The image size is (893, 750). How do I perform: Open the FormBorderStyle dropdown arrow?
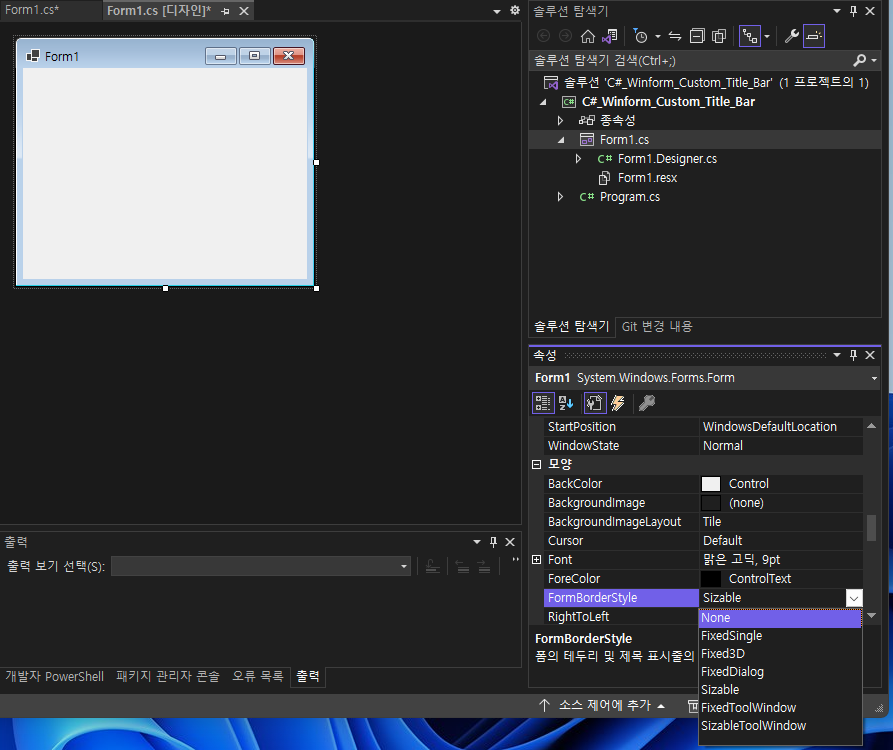click(x=854, y=598)
